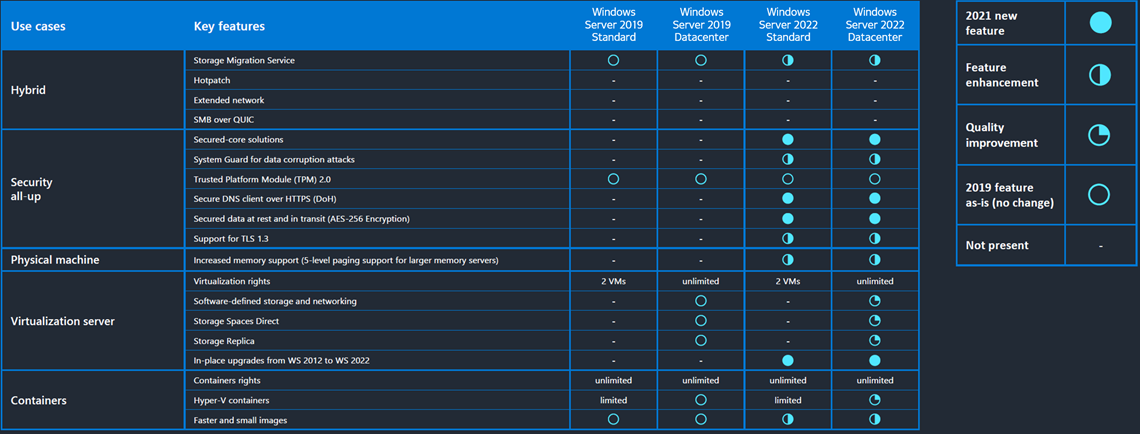
Task: Click the half circle beside Feature enhancement
Action: [x=1101, y=76]
